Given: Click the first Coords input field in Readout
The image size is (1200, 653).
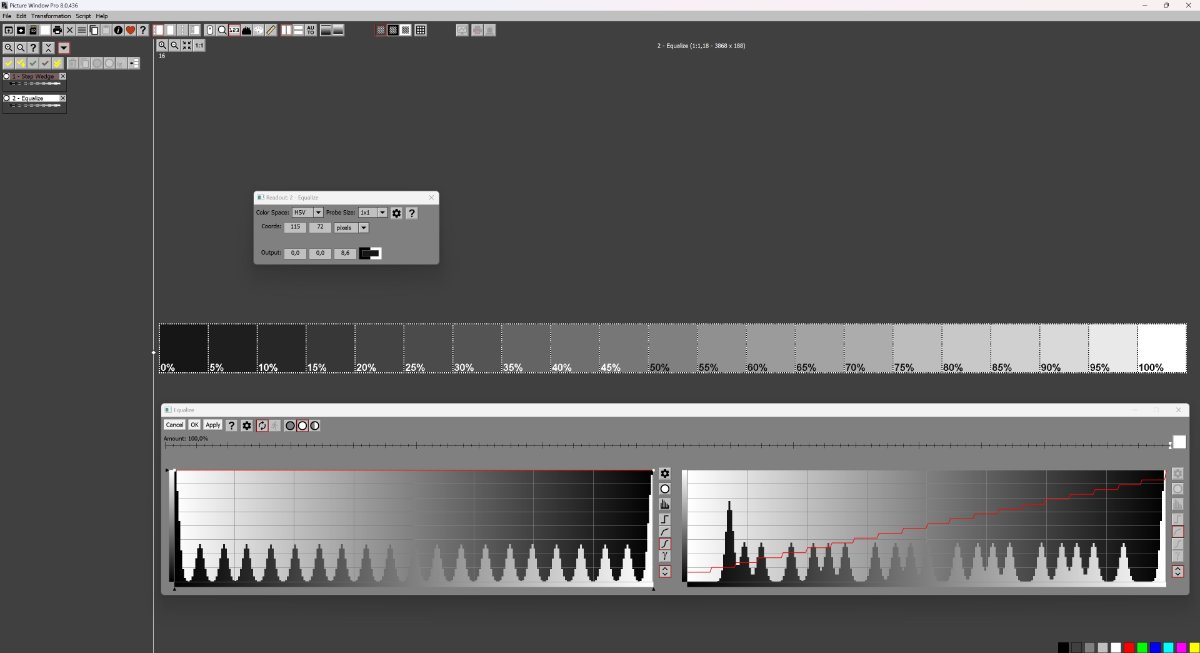Looking at the screenshot, I should pyautogui.click(x=295, y=227).
